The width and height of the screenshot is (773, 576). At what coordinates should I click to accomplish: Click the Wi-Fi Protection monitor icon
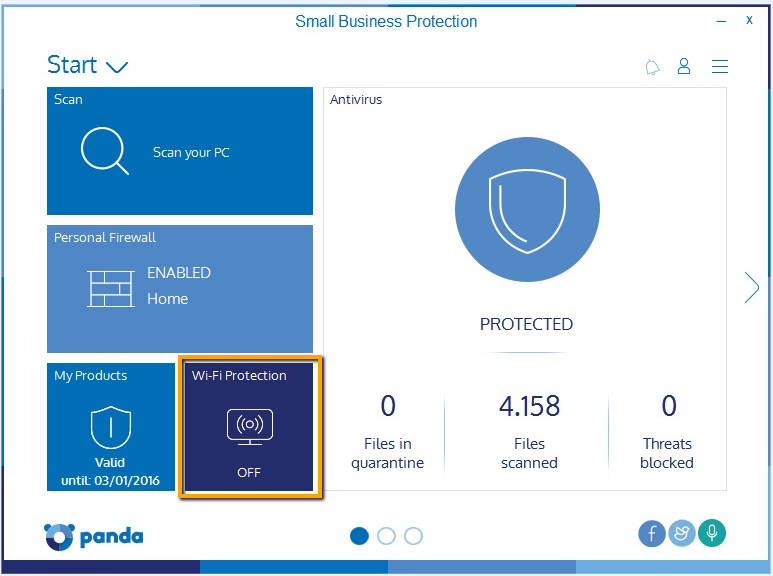pos(249,427)
